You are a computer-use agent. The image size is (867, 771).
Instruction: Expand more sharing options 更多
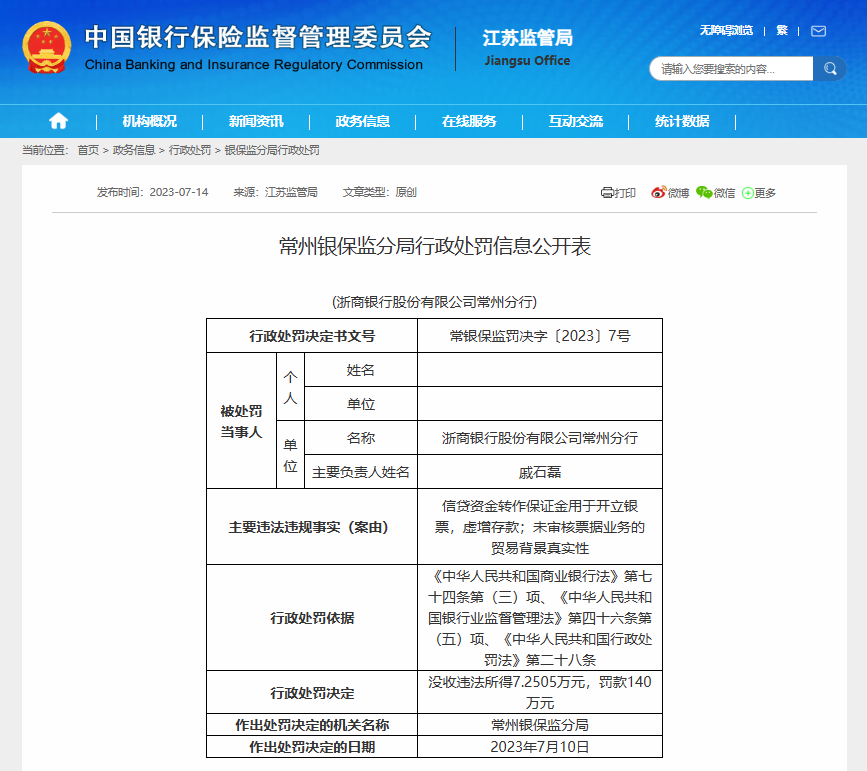tap(758, 193)
